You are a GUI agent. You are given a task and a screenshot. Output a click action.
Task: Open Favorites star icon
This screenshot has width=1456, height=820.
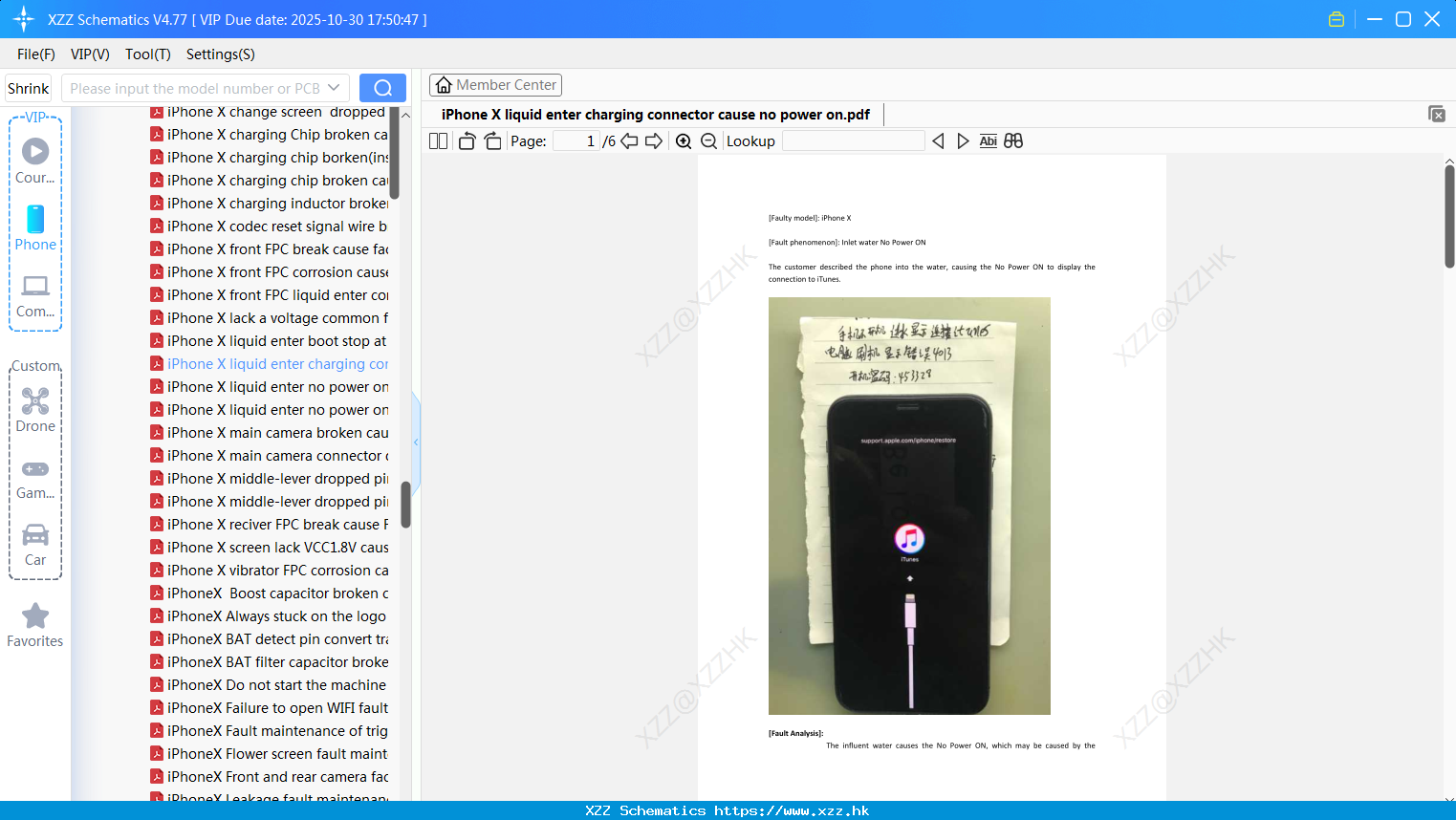pos(35,625)
